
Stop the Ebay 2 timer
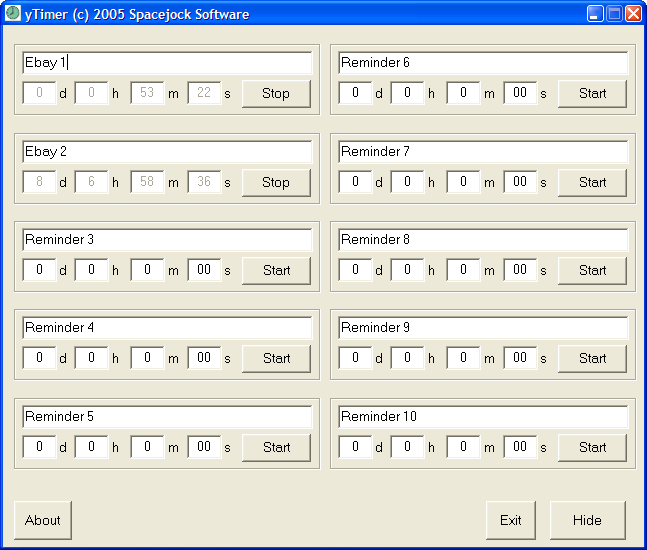(276, 182)
